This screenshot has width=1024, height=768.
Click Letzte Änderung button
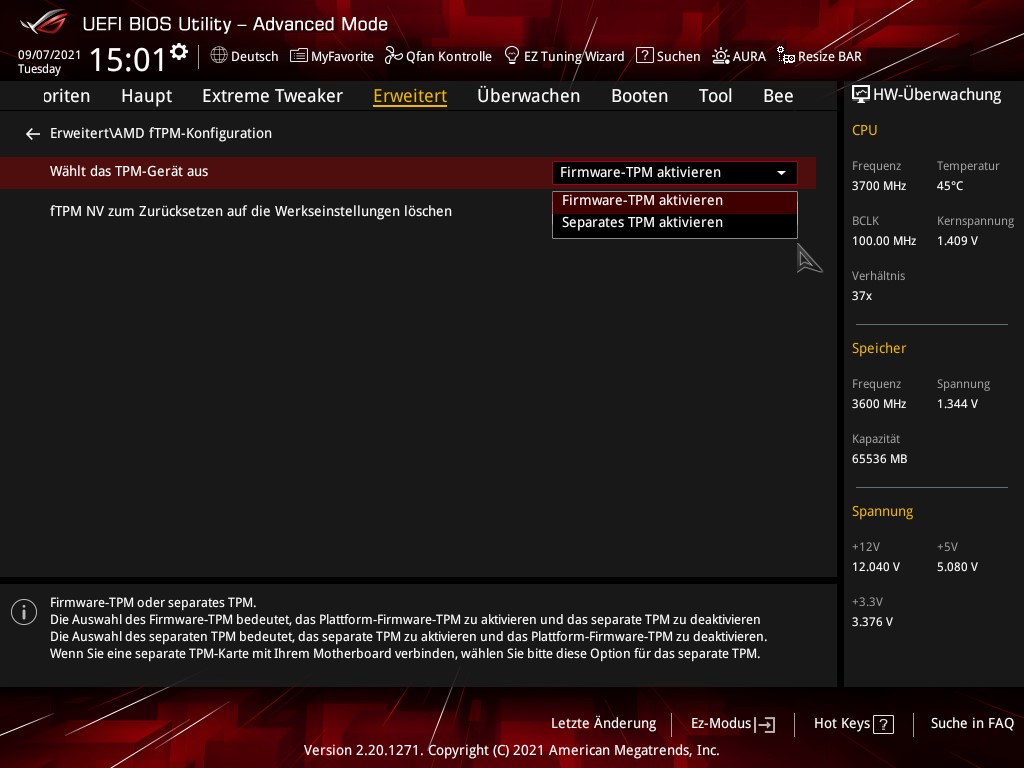click(603, 724)
